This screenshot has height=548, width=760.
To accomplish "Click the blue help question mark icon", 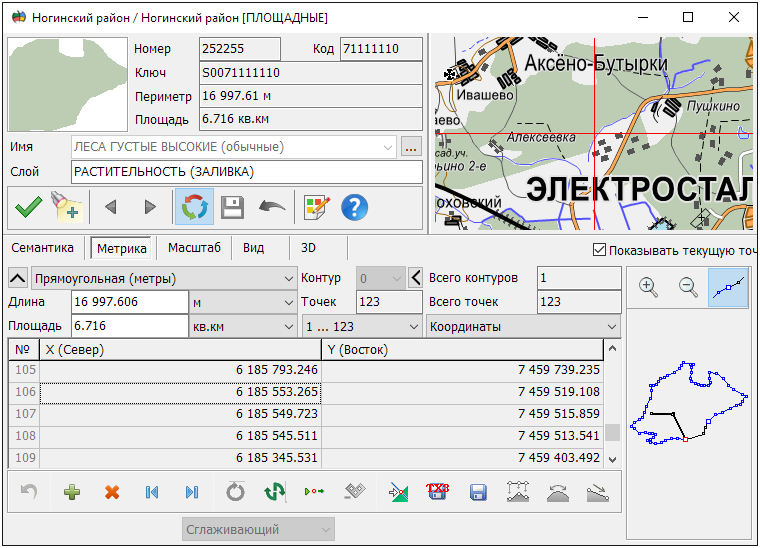I will (x=354, y=207).
